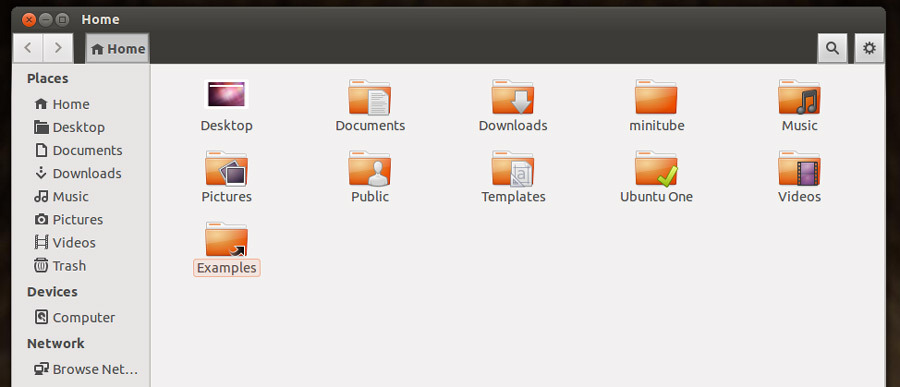The width and height of the screenshot is (900, 387).
Task: Select the Examples shortcut folder icon
Action: [x=226, y=239]
